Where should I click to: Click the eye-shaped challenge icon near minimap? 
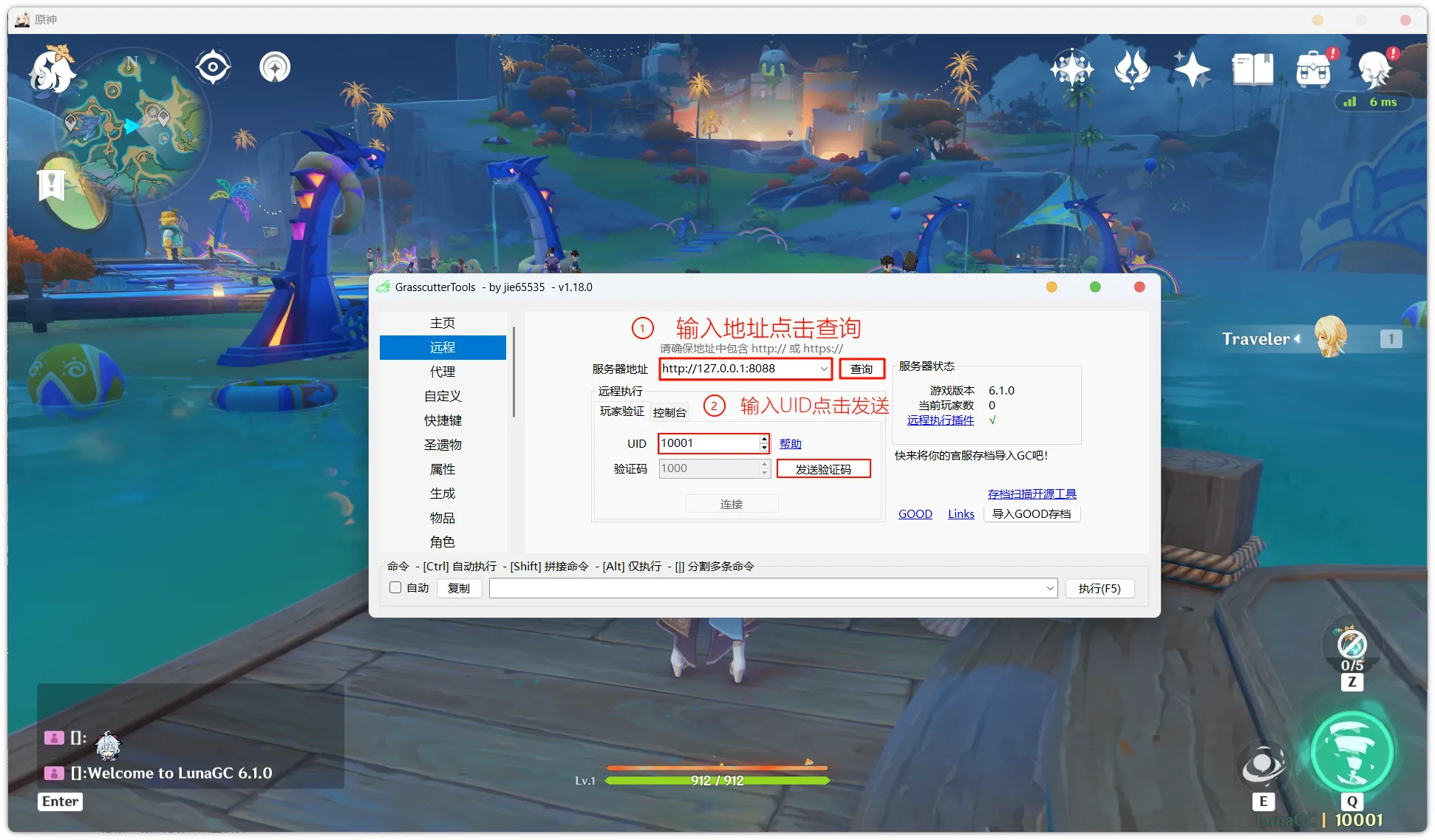tap(213, 66)
